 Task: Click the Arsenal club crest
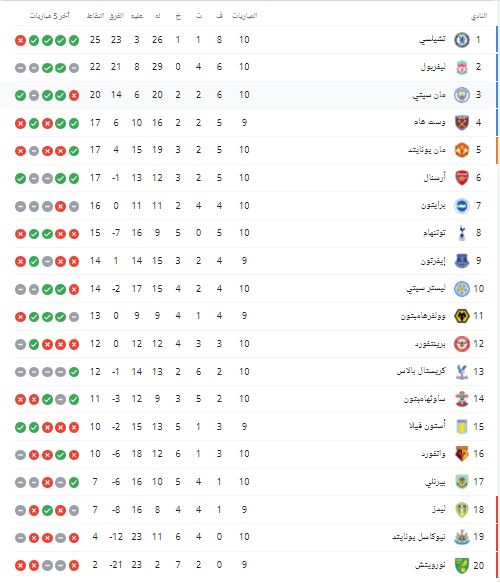click(x=462, y=178)
